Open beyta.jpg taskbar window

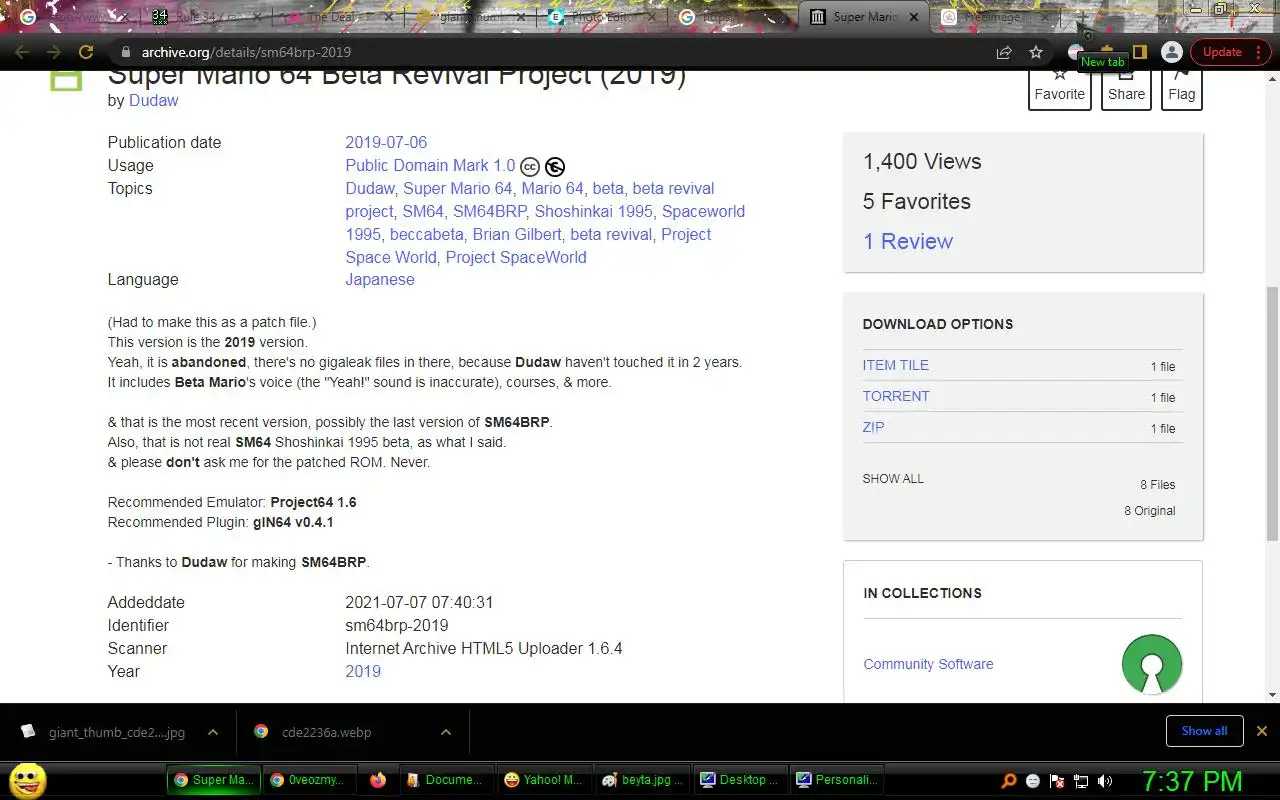click(x=643, y=780)
